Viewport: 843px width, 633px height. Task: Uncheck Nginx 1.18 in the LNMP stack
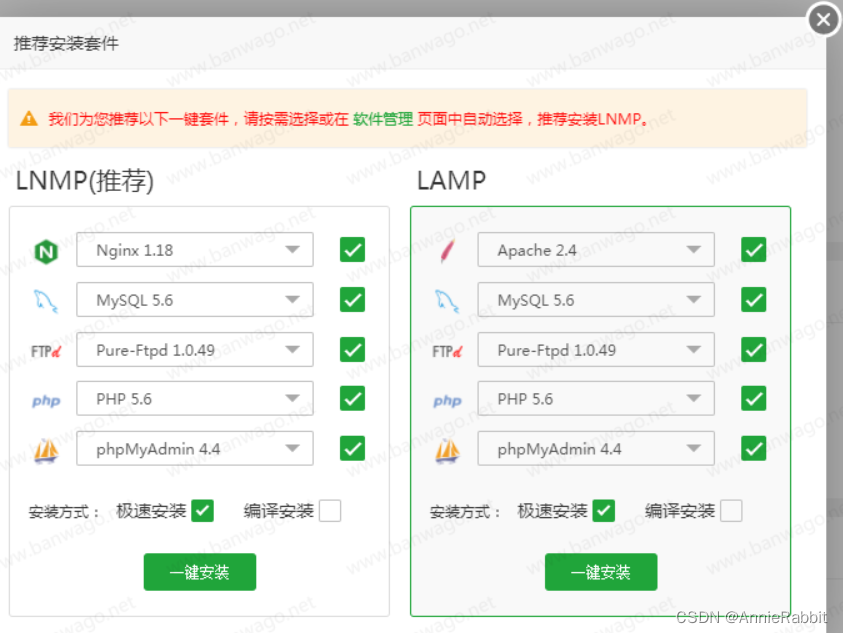click(352, 249)
